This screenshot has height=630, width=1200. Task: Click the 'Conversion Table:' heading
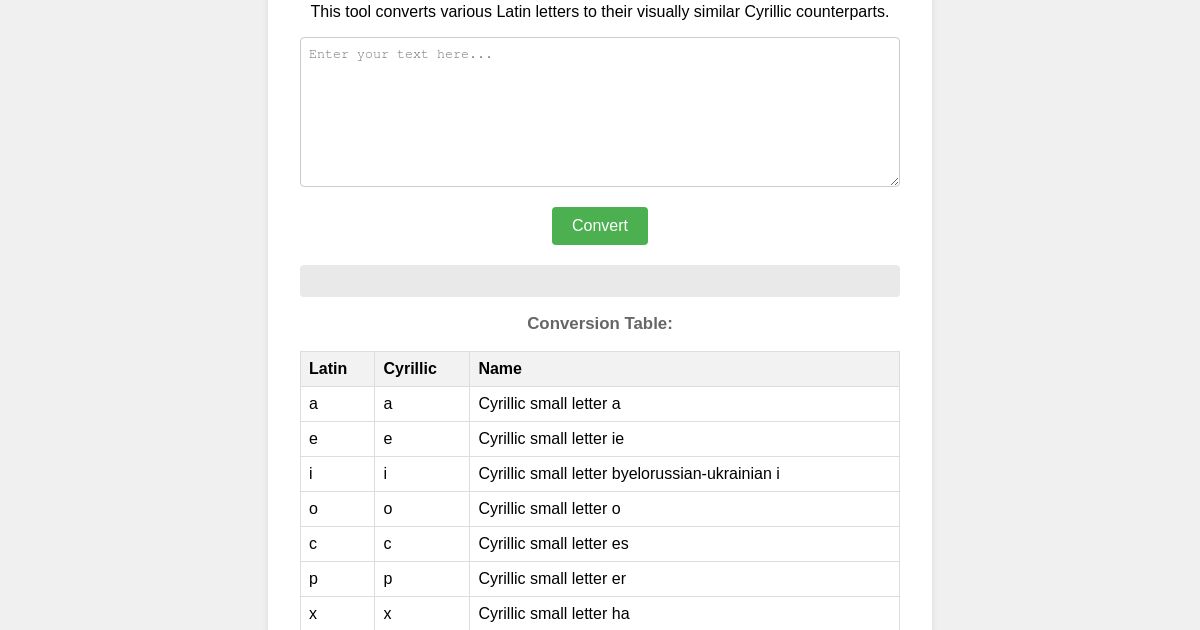click(599, 324)
